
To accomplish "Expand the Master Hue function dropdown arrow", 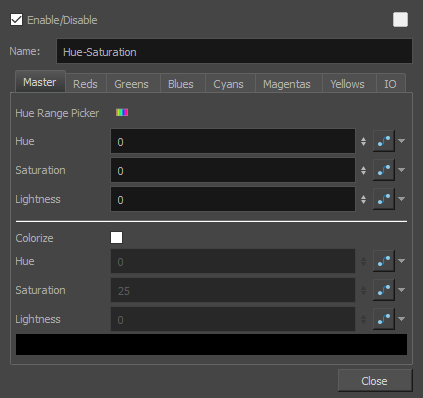I will [x=402, y=141].
